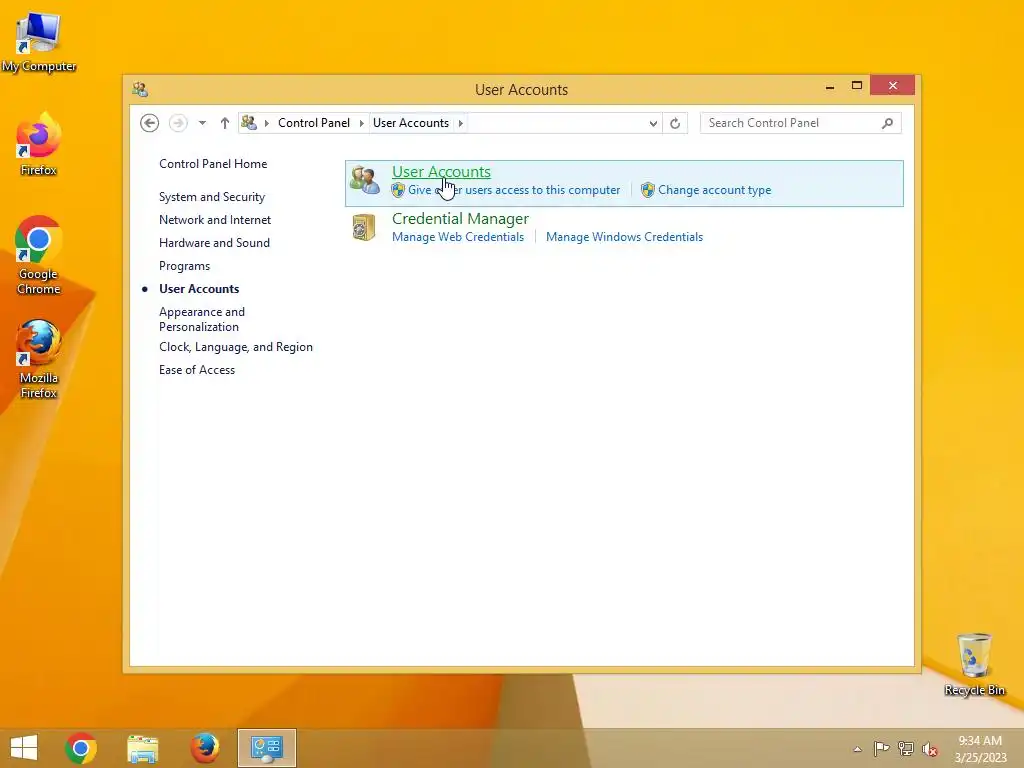Go up one level with the Up arrow
Image resolution: width=1024 pixels, height=768 pixels.
[225, 123]
